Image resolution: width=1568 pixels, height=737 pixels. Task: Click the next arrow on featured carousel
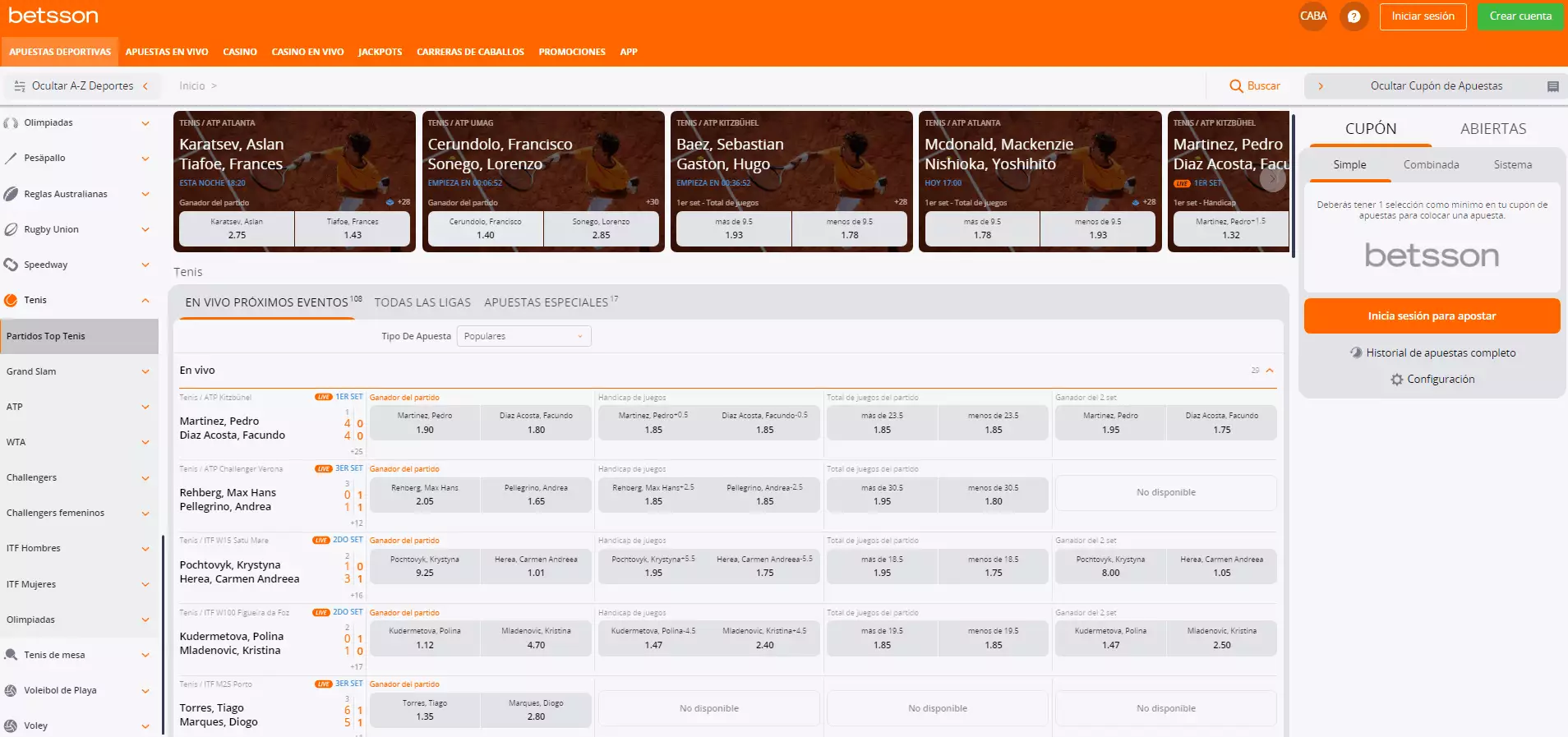[1272, 178]
